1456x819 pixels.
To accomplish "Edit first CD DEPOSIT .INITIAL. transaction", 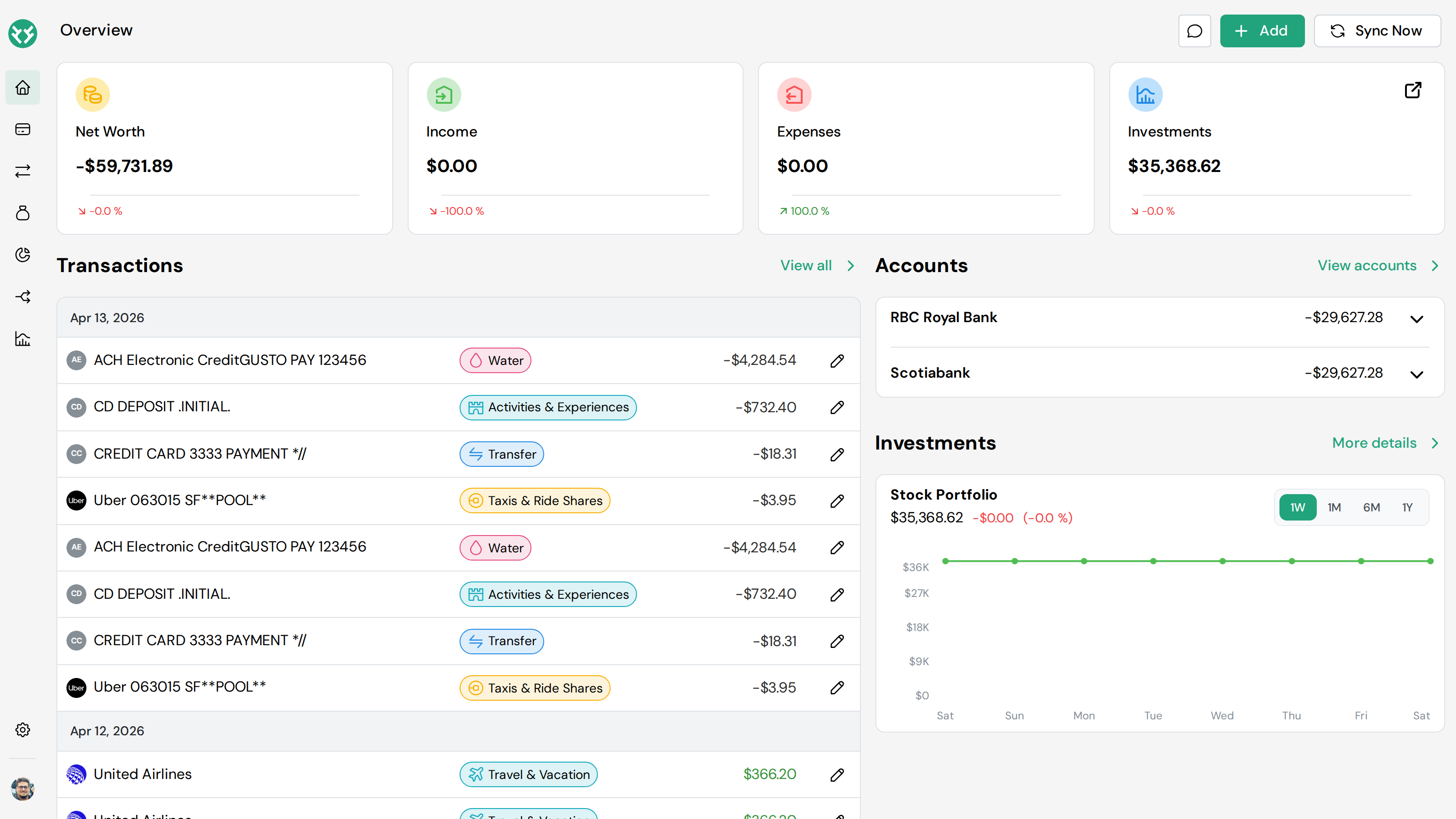I will point(837,408).
